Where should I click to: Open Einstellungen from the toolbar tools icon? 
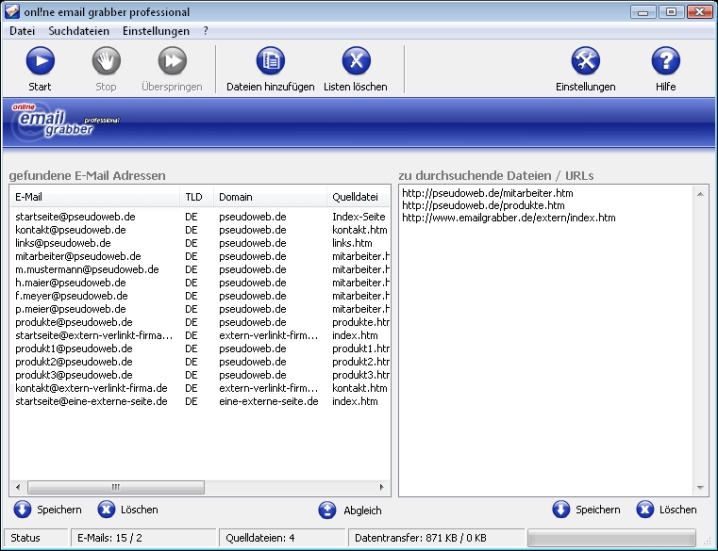[x=585, y=62]
